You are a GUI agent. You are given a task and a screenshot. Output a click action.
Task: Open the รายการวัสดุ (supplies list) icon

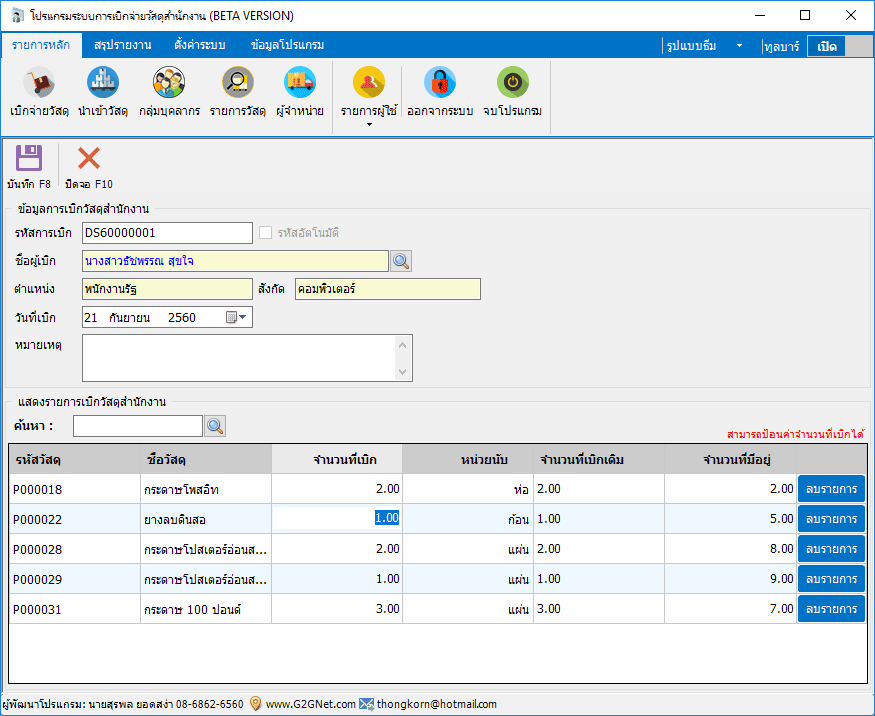click(238, 83)
